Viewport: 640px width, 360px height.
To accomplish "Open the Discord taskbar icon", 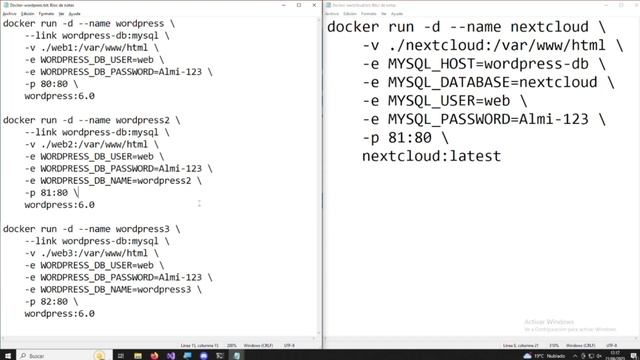I will pos(204,356).
